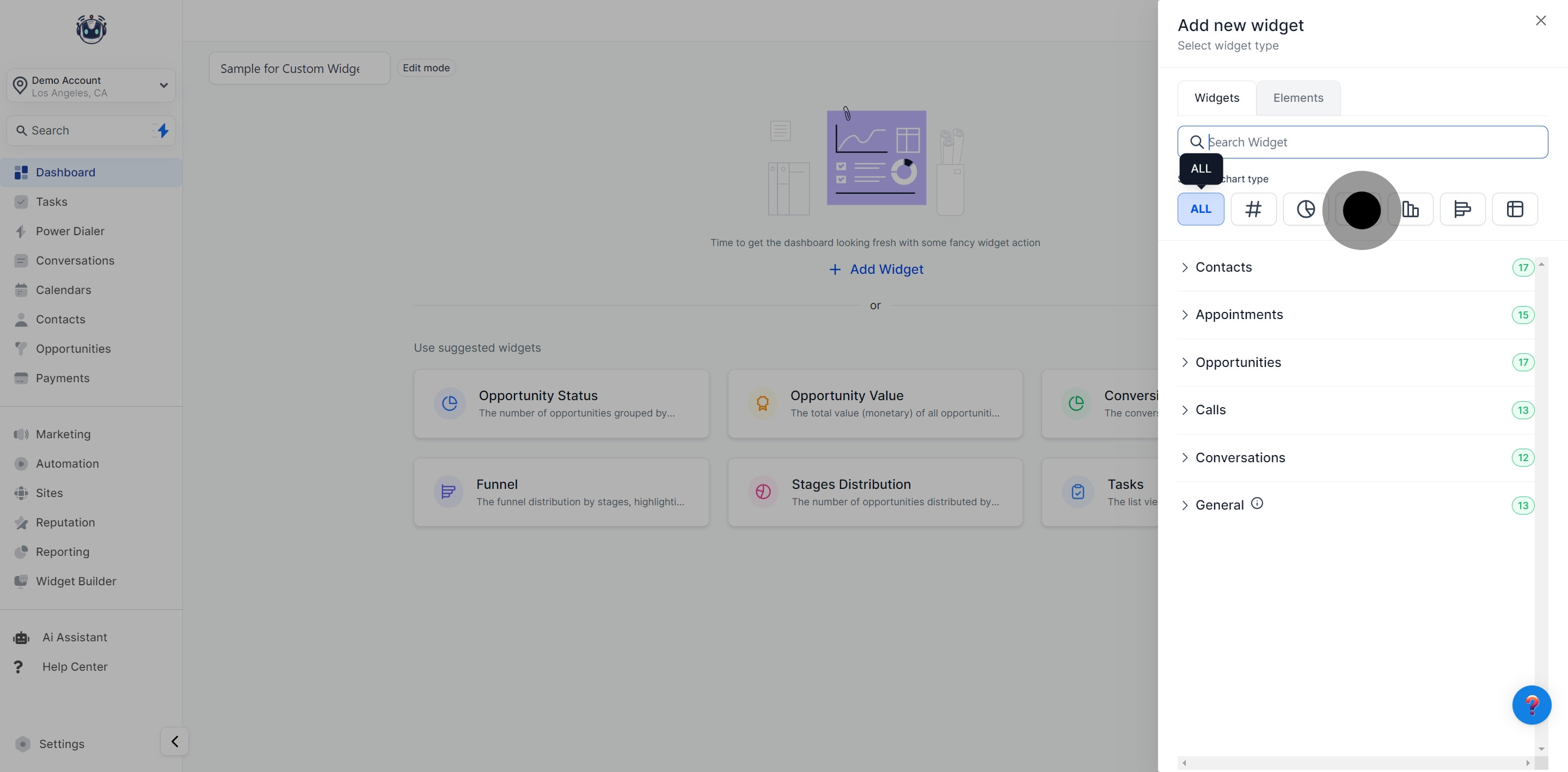Open Marketing in the sidebar

(x=91, y=434)
